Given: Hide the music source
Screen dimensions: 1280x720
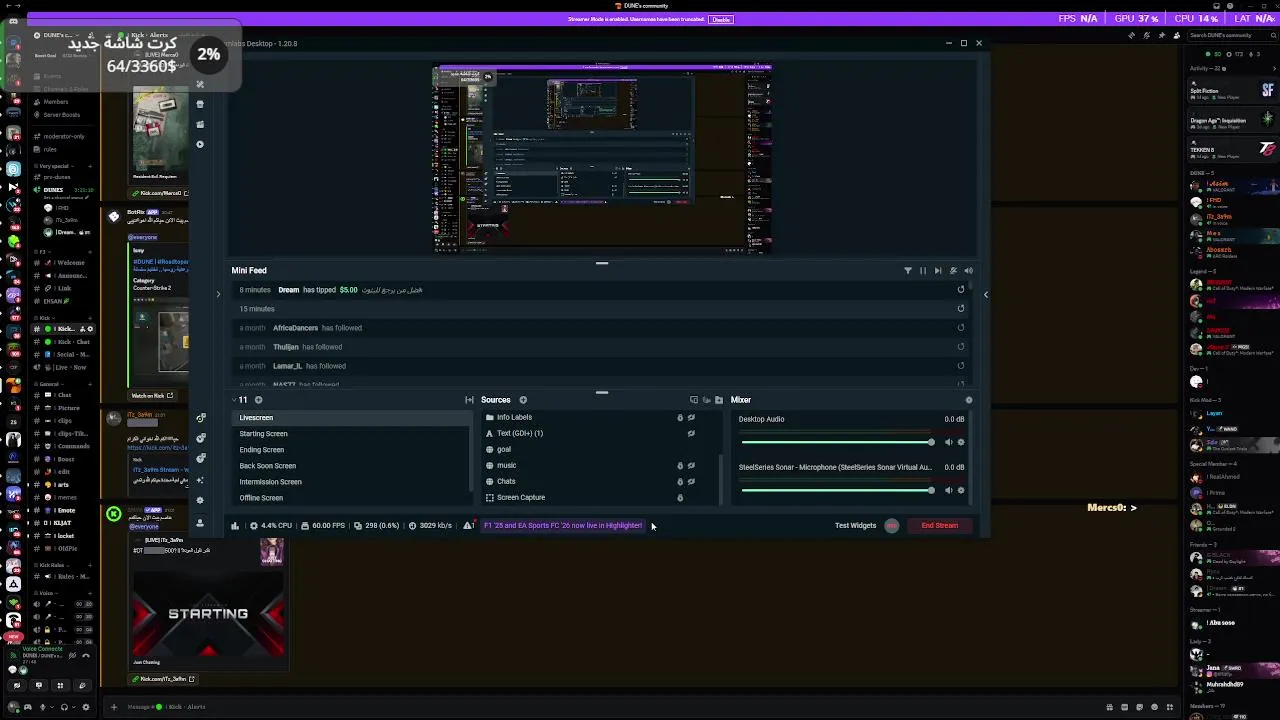Looking at the screenshot, I should pos(691,465).
